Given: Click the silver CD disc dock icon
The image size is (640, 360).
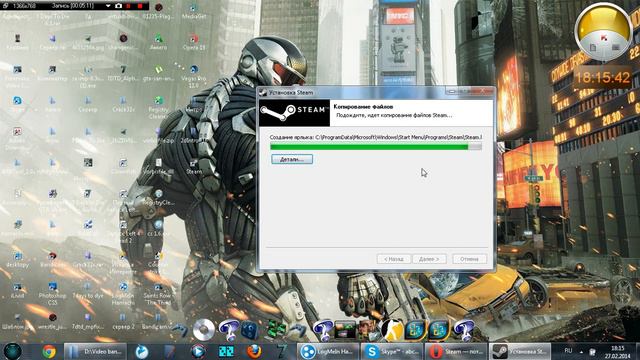Looking at the screenshot, I should (x=203, y=329).
